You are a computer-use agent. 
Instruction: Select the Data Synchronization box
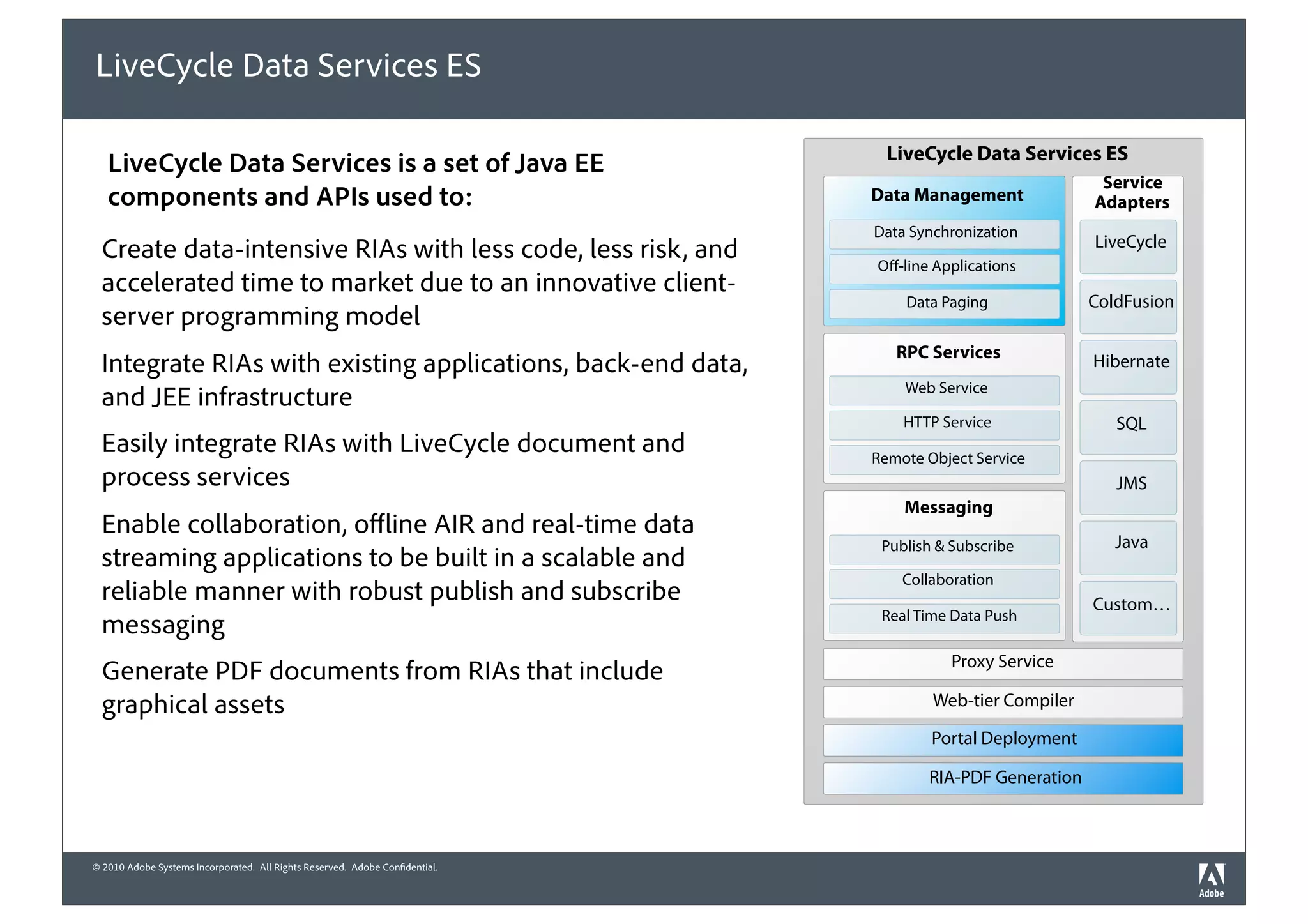point(944,234)
